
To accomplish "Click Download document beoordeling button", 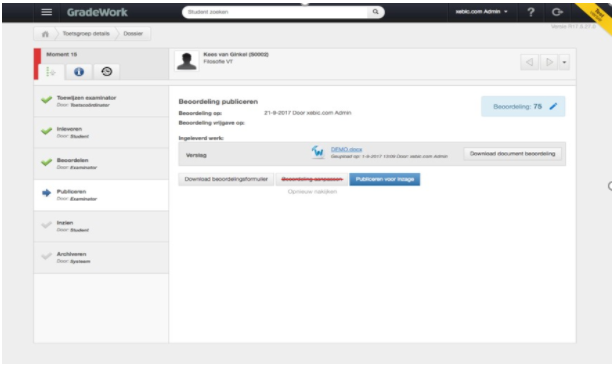I will [512, 154].
